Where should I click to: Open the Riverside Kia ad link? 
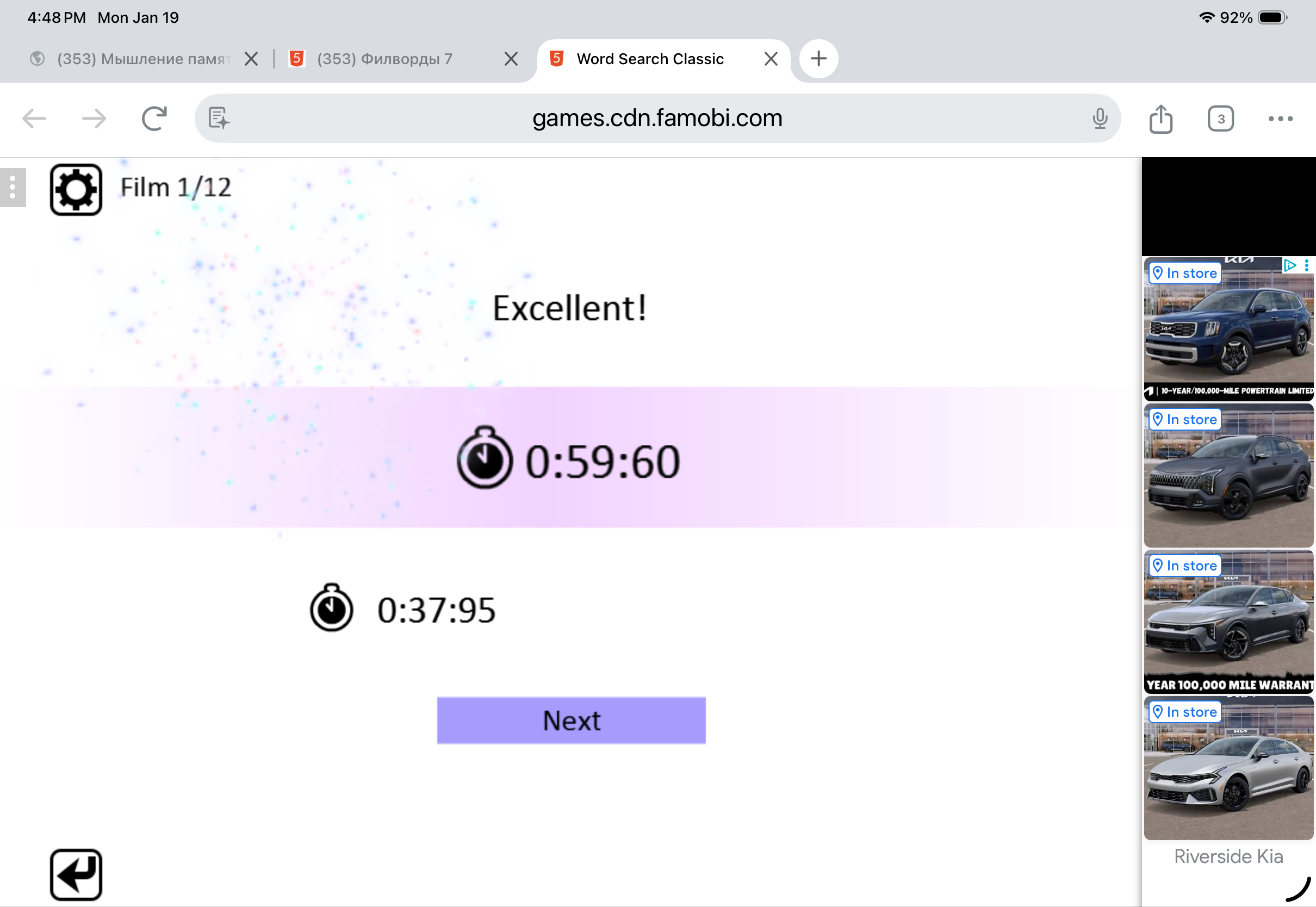click(1228, 856)
